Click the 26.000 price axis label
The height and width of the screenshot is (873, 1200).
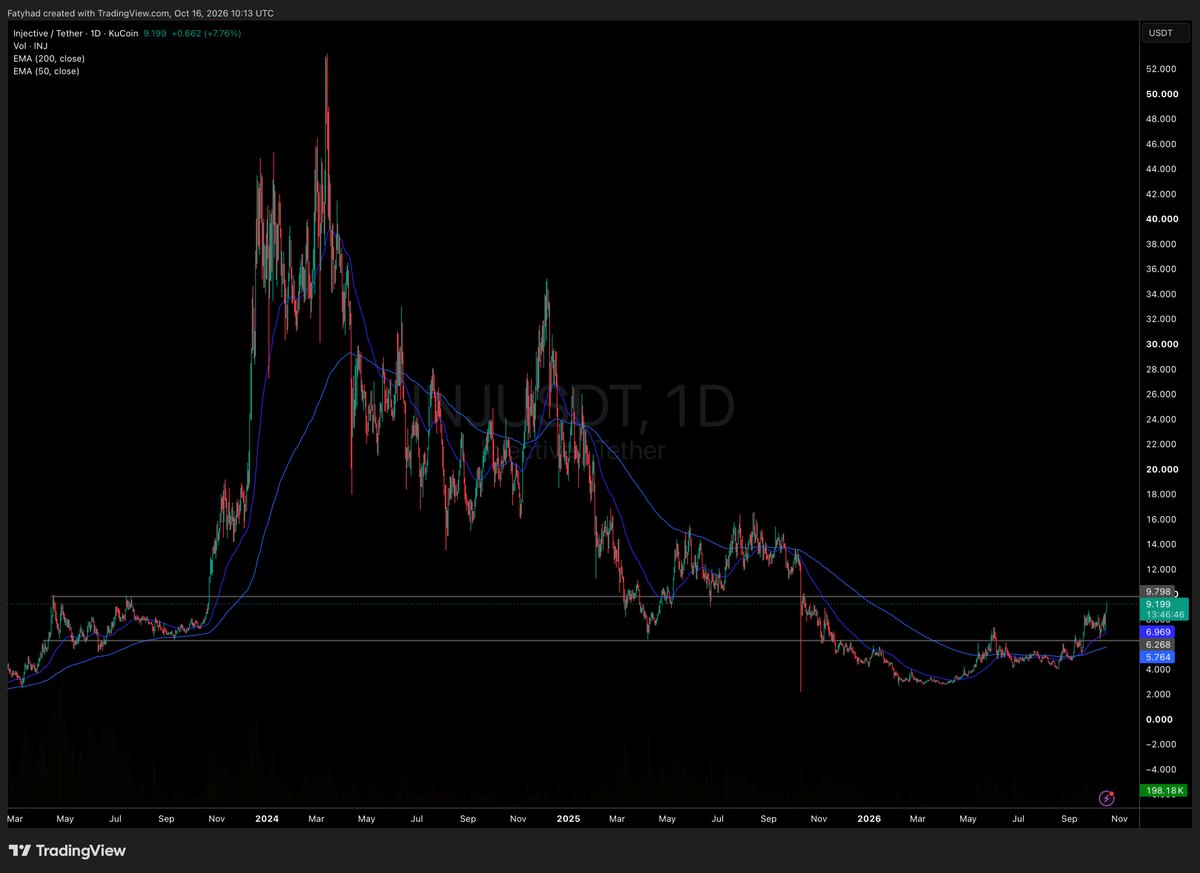1161,394
